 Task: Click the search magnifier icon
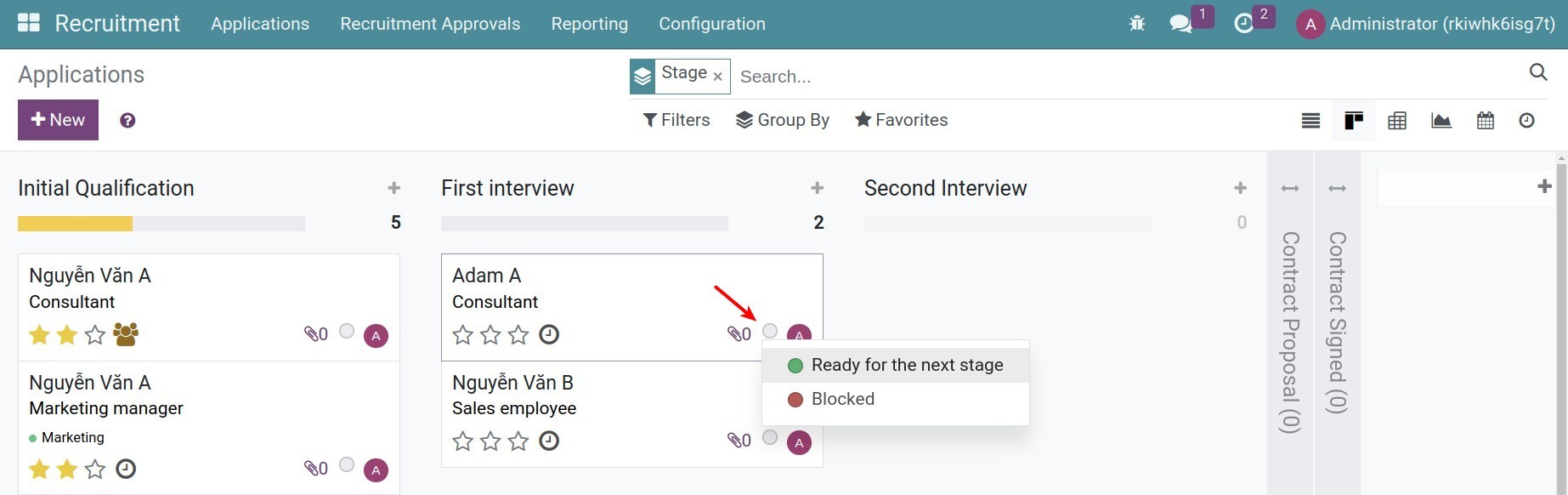coord(1537,72)
